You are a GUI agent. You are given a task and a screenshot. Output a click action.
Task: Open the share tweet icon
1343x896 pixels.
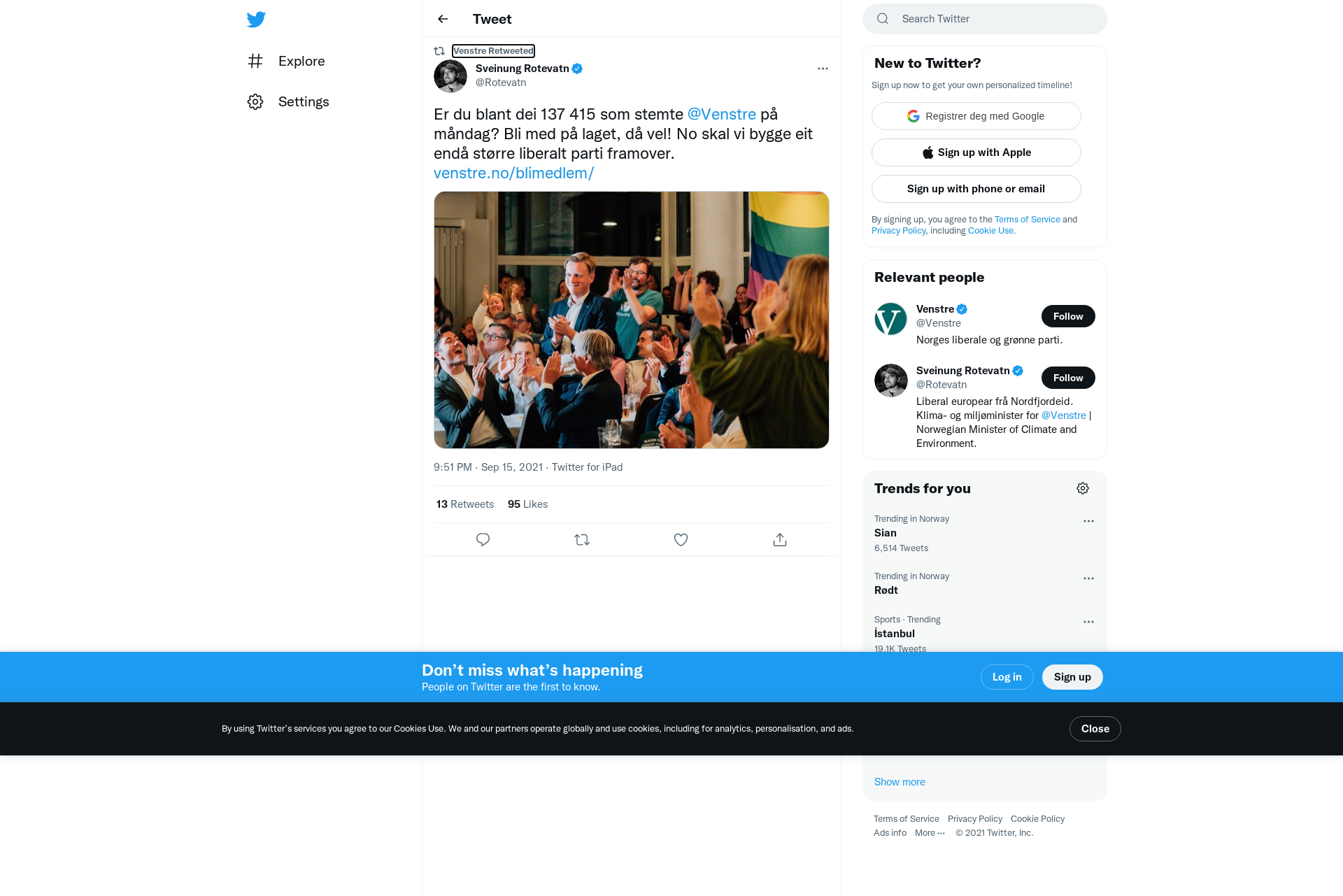point(780,540)
